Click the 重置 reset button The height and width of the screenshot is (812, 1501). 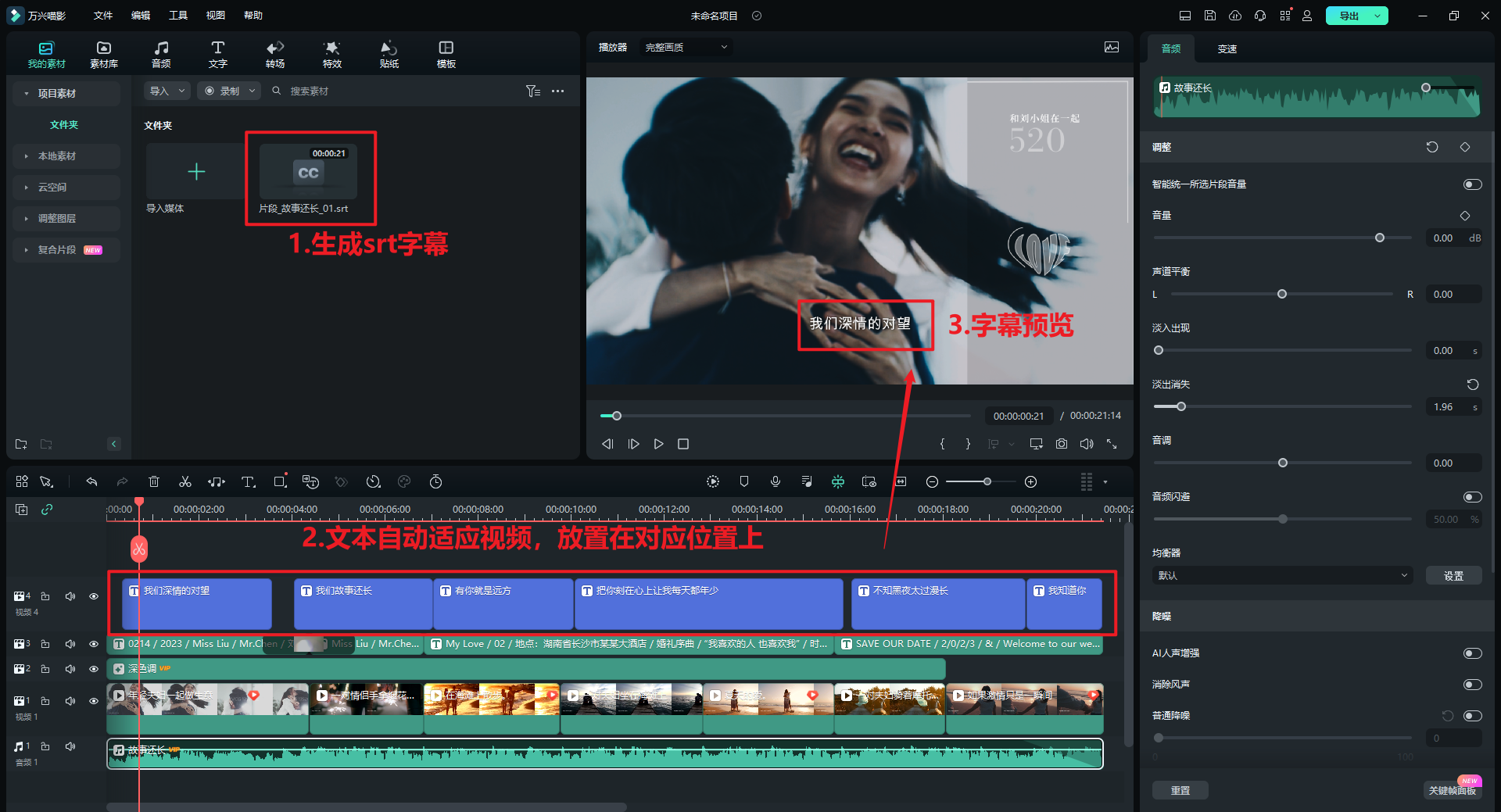[x=1180, y=790]
